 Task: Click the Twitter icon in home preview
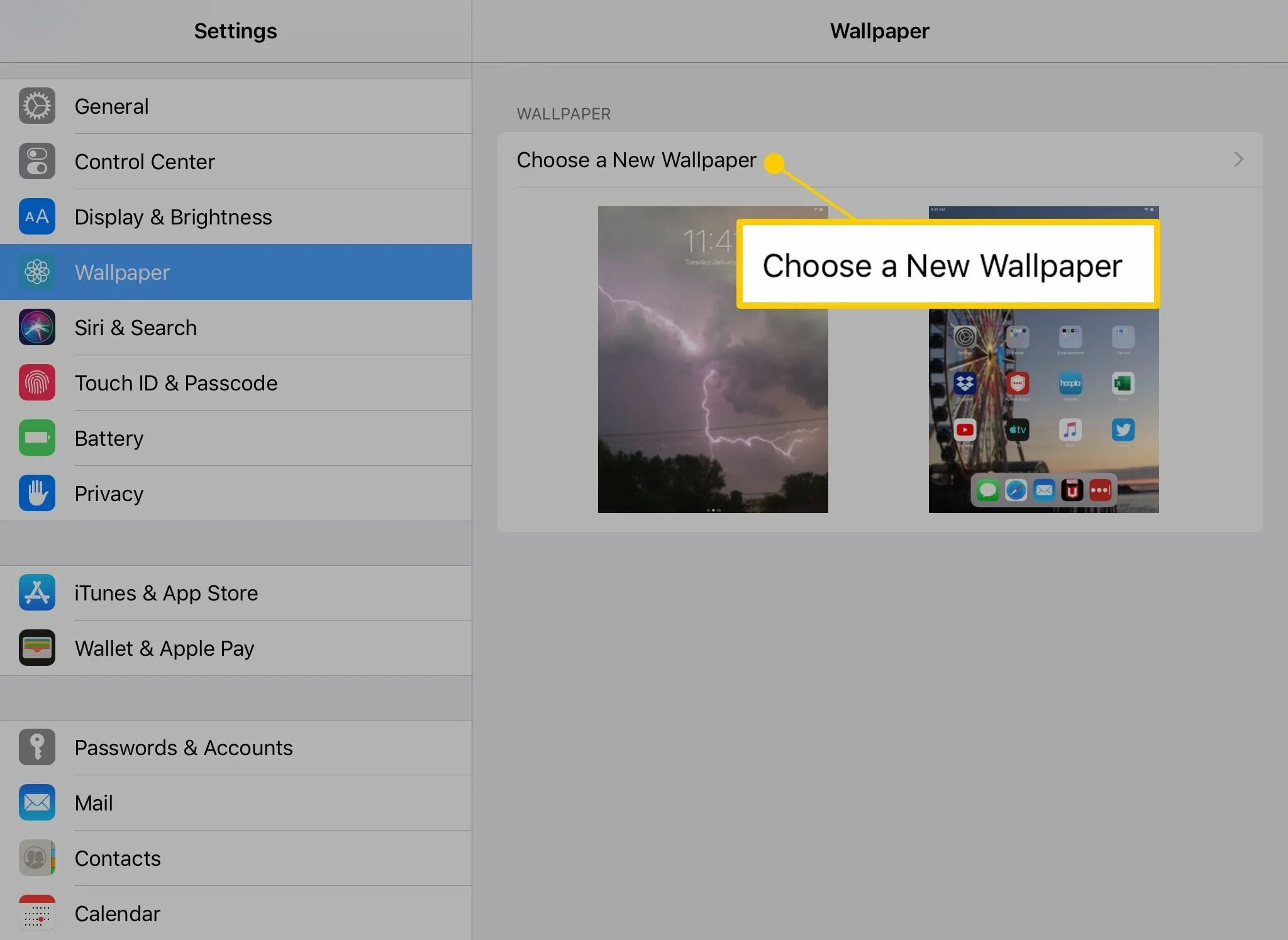click(x=1123, y=430)
